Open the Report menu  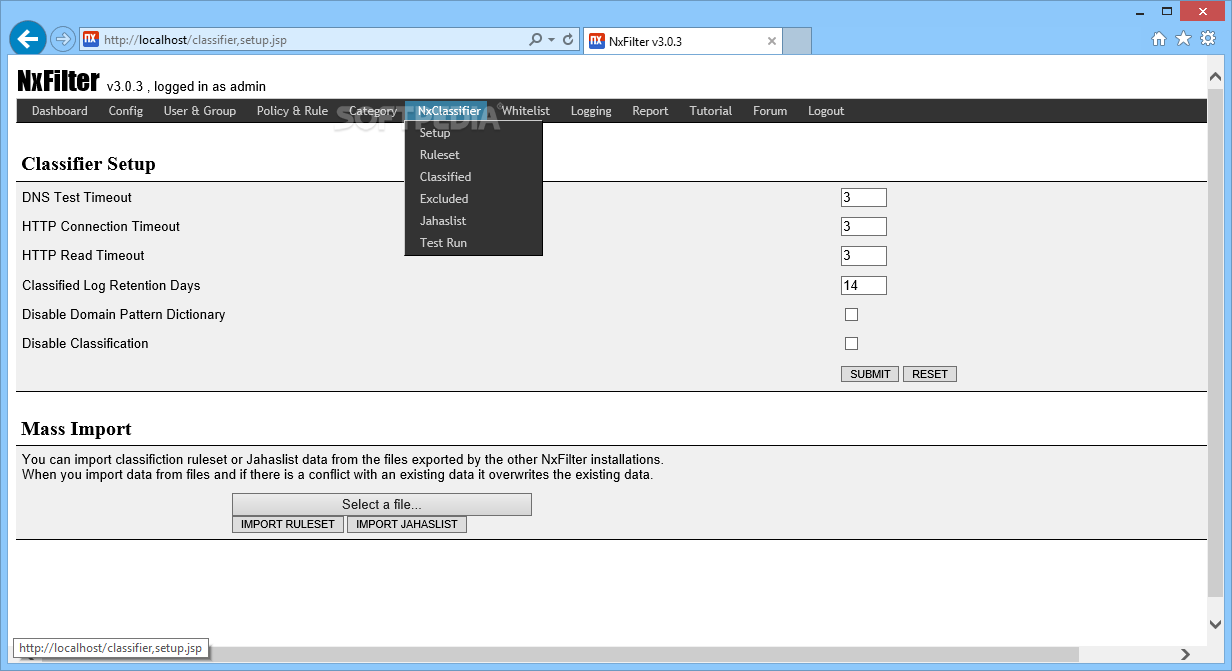pyautogui.click(x=650, y=111)
